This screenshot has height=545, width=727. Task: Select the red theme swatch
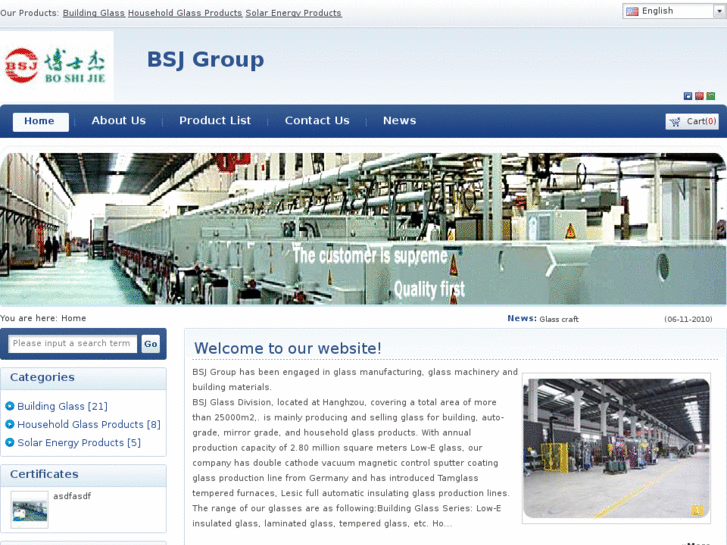pos(699,96)
